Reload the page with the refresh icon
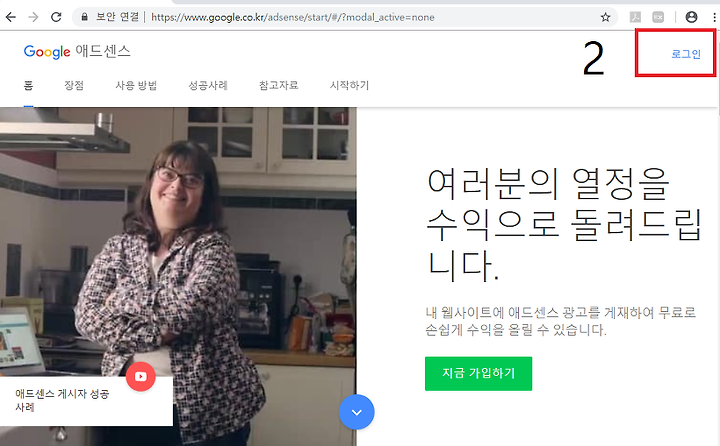720x446 pixels. (56, 17)
